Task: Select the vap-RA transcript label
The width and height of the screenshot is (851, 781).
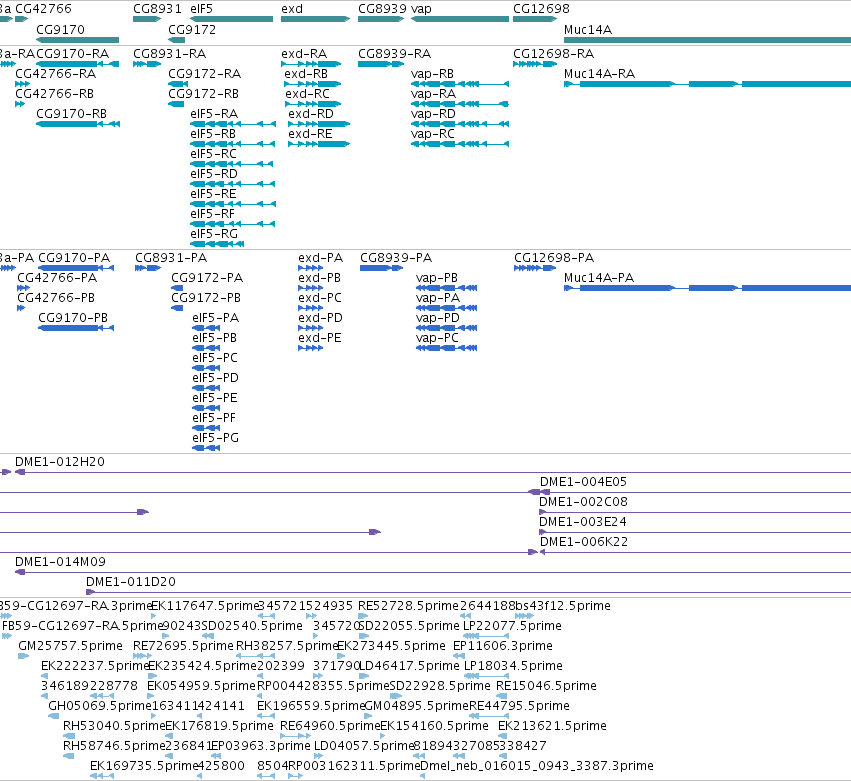Action: coord(433,94)
